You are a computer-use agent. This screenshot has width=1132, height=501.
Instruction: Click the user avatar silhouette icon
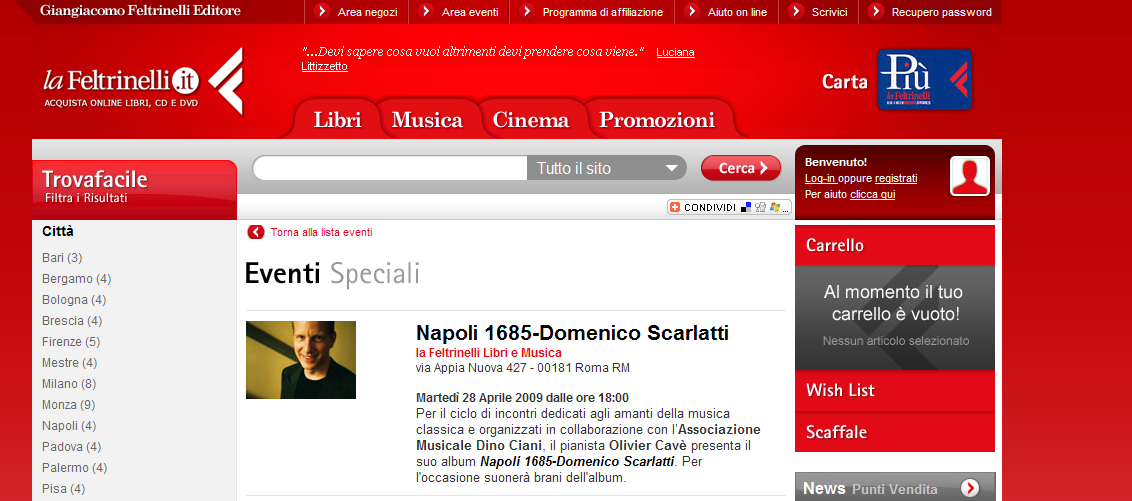click(970, 175)
